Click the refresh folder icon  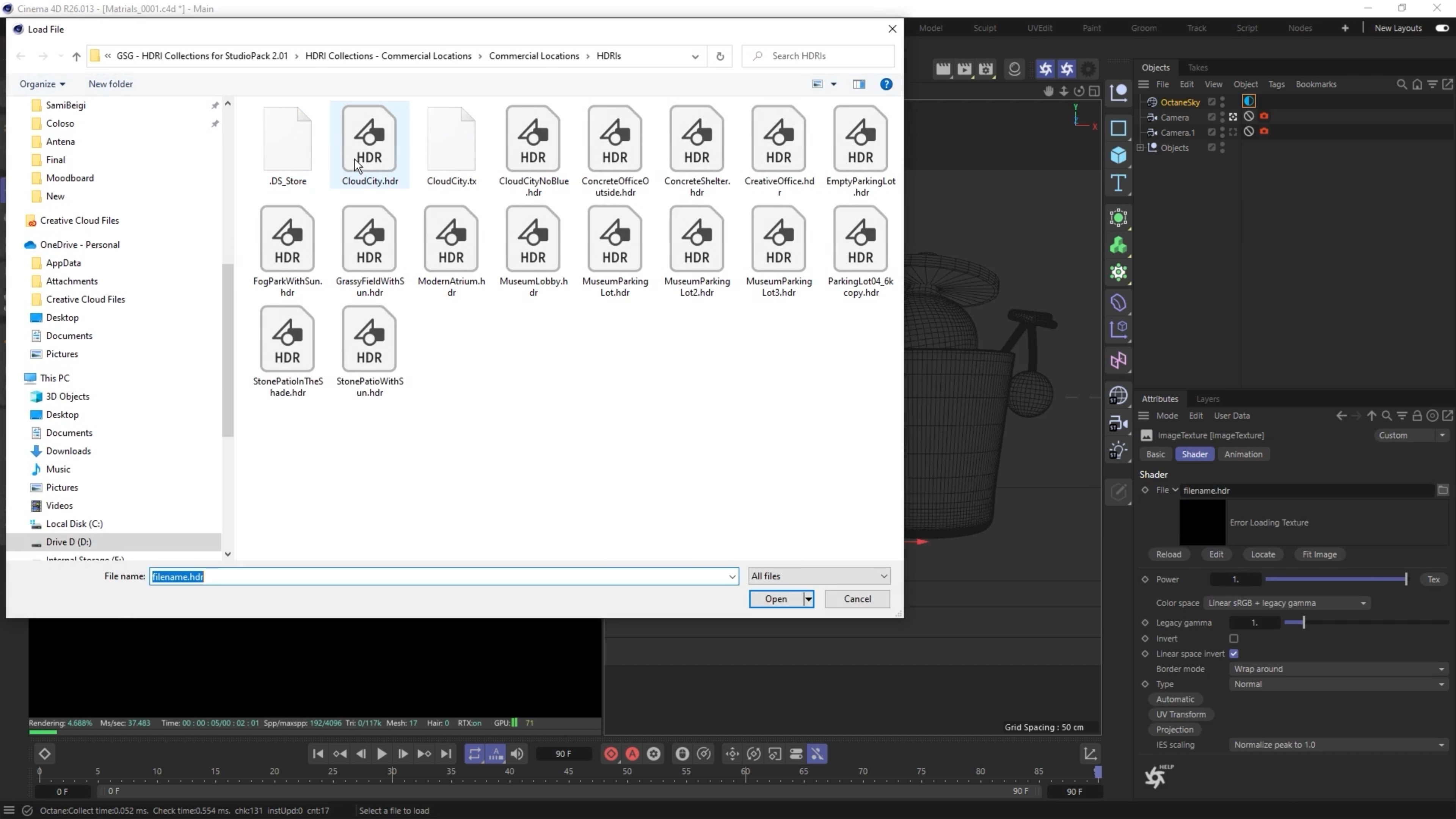(720, 56)
